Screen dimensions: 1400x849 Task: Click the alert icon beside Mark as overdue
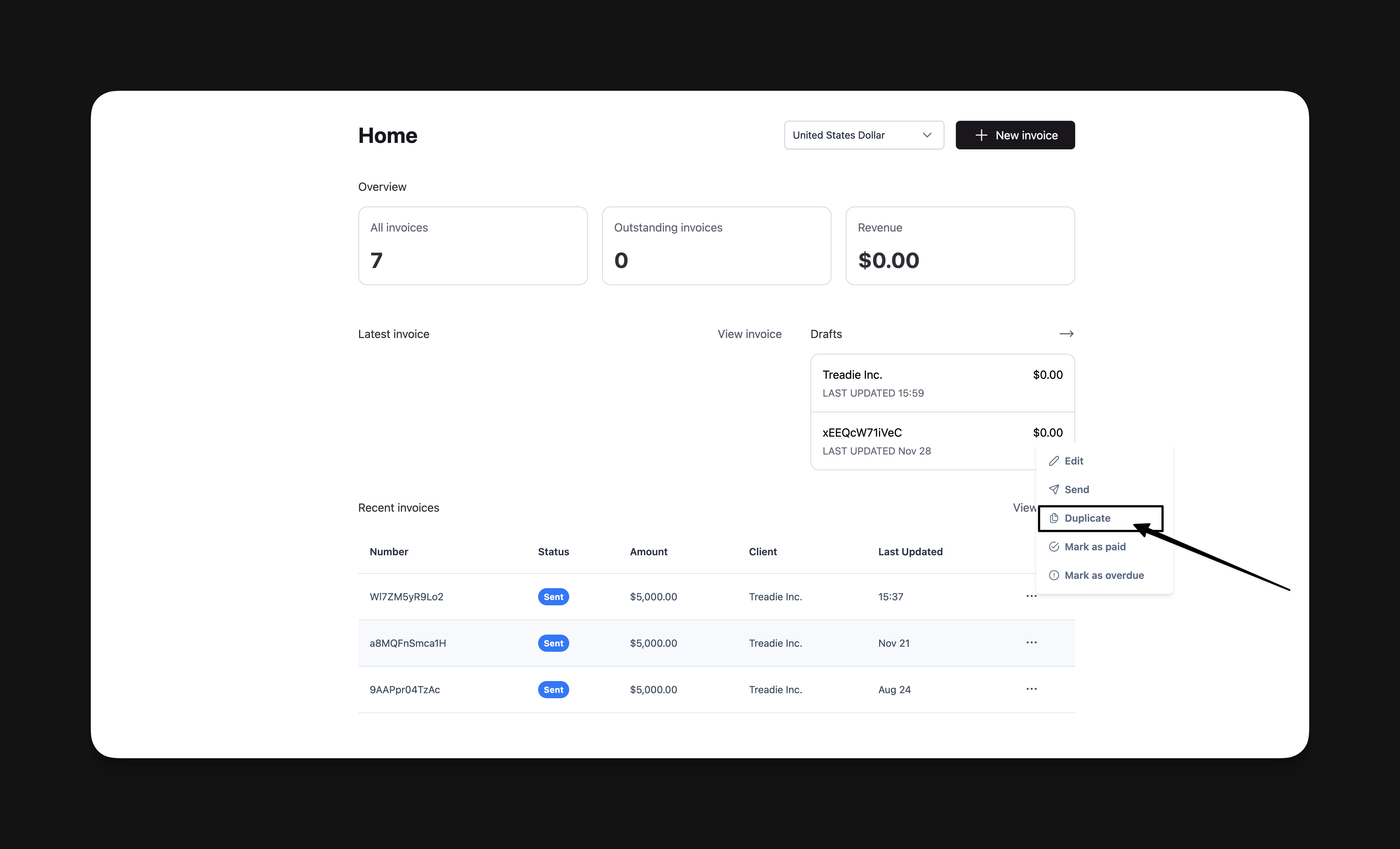click(1054, 575)
